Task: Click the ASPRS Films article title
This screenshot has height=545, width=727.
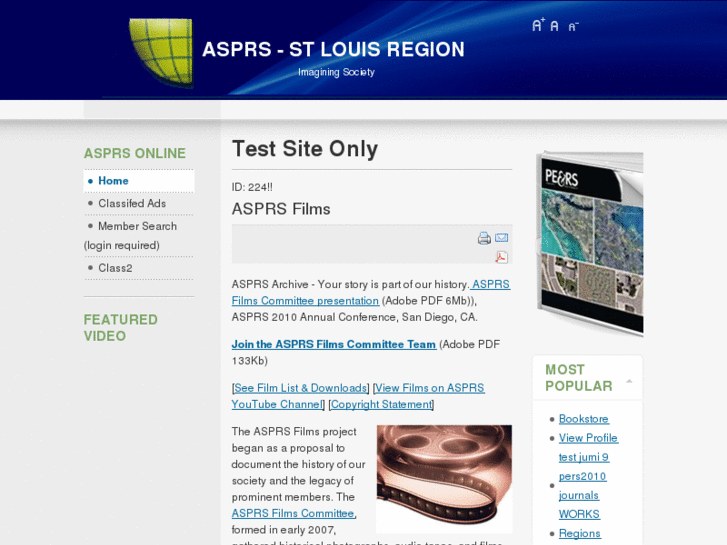Action: click(281, 209)
